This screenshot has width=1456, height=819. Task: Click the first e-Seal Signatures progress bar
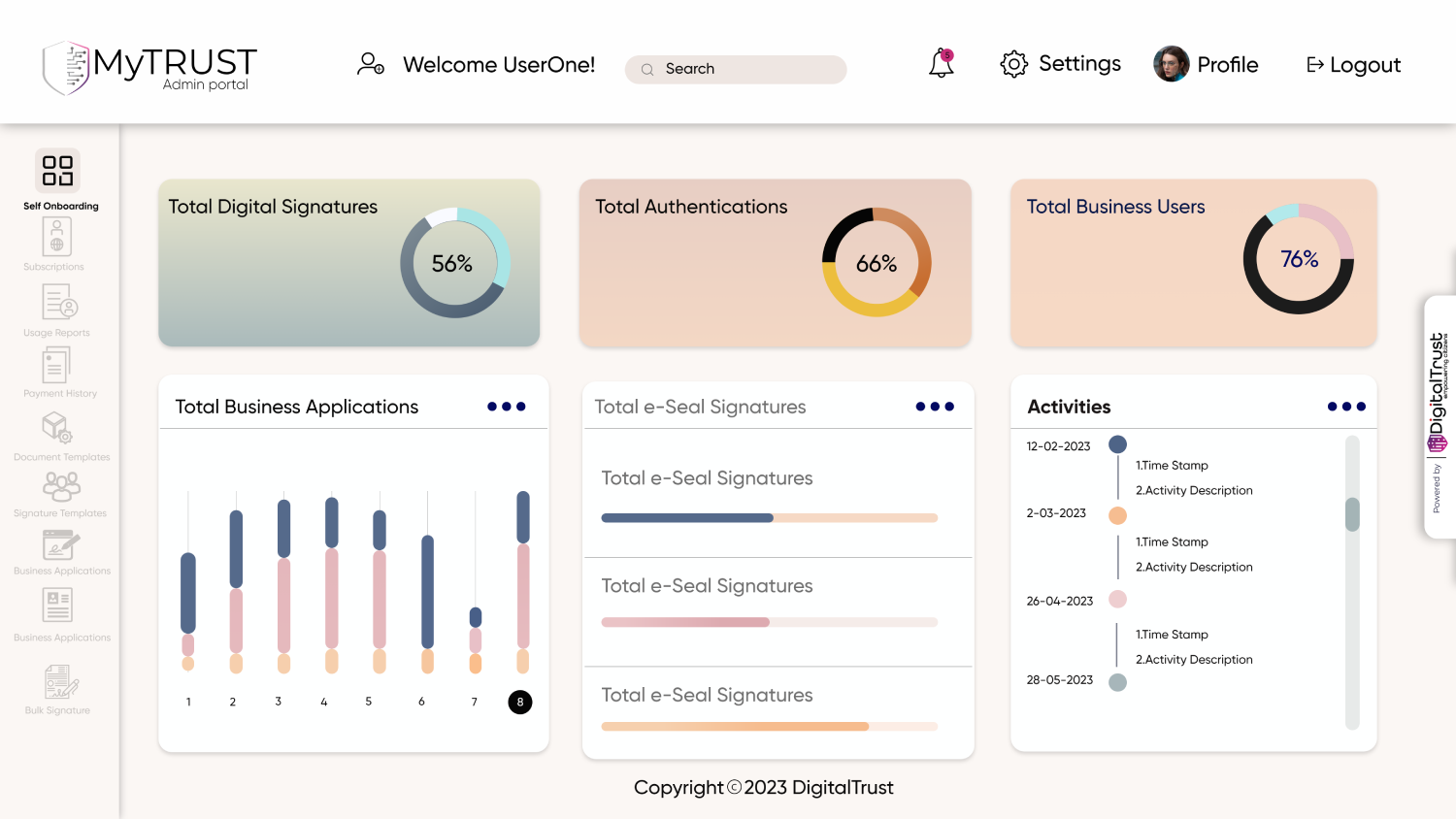[769, 518]
